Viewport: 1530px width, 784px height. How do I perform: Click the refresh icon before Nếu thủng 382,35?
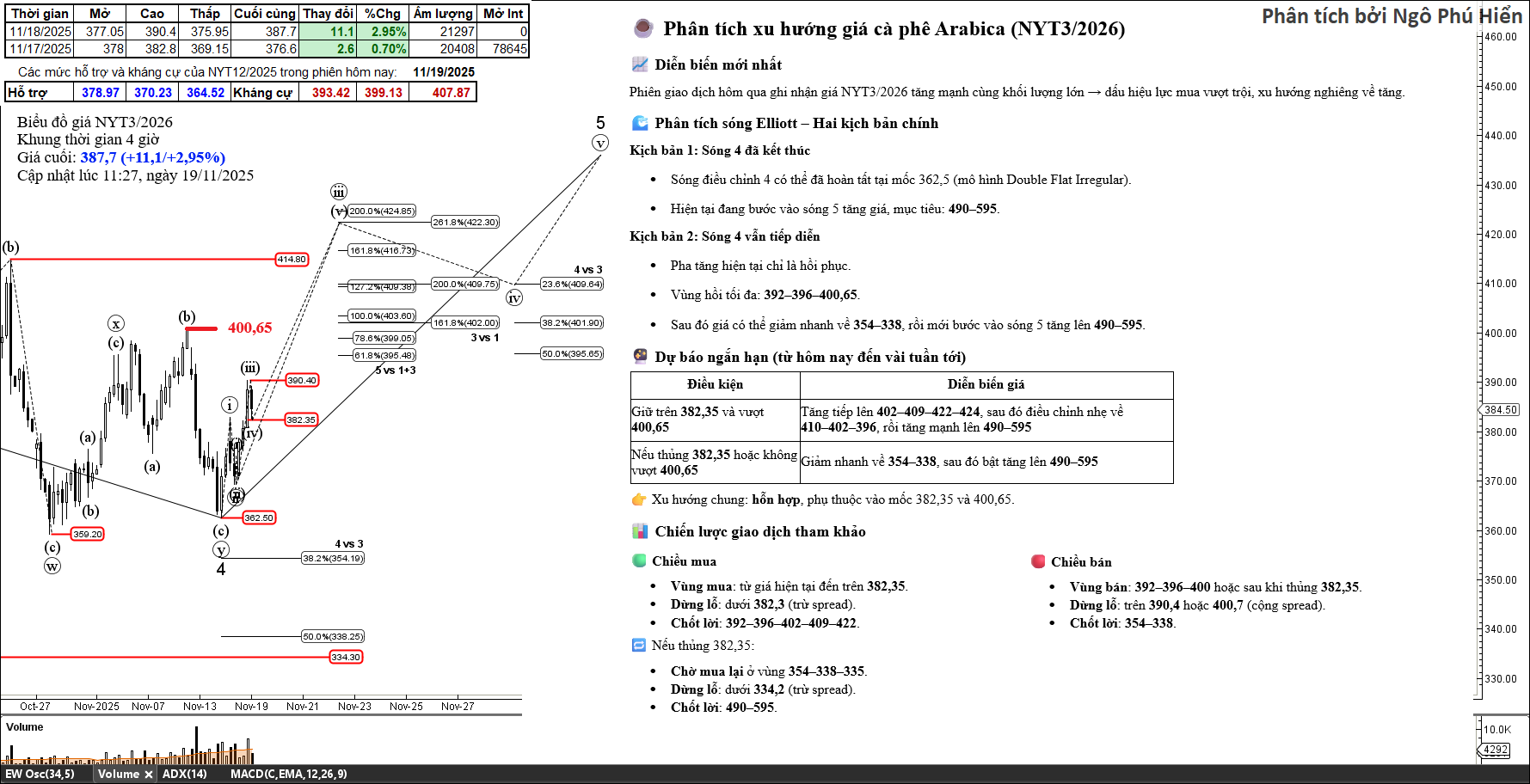(638, 645)
